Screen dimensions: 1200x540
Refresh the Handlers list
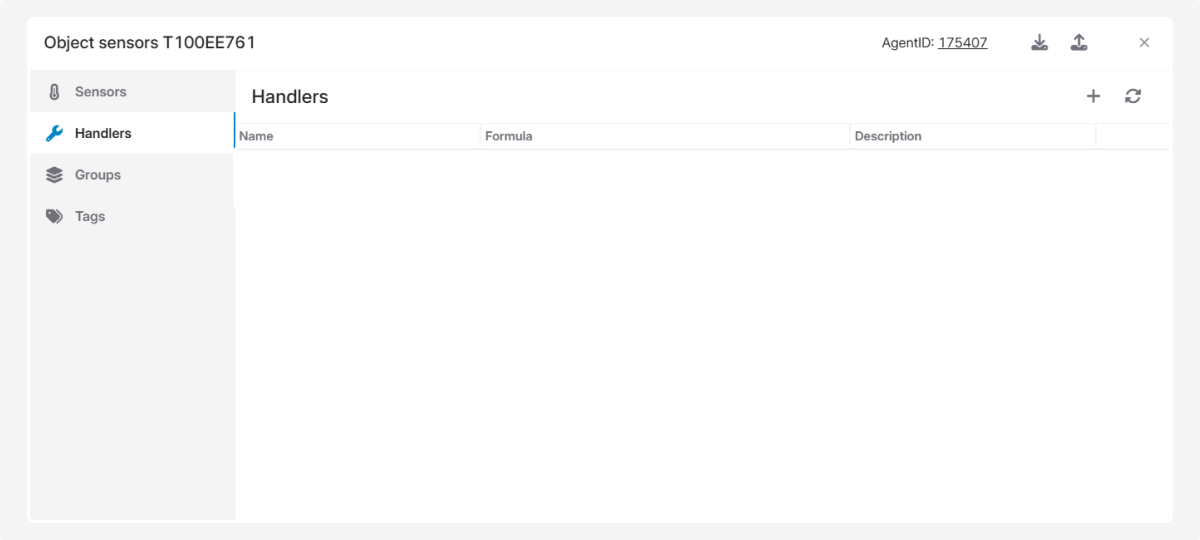pyautogui.click(x=1133, y=96)
